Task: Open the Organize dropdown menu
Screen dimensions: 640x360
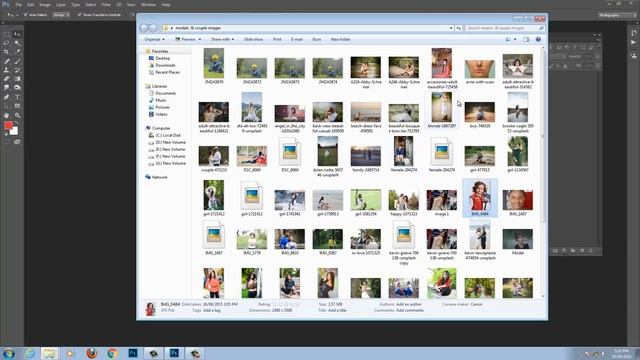Action: point(154,39)
